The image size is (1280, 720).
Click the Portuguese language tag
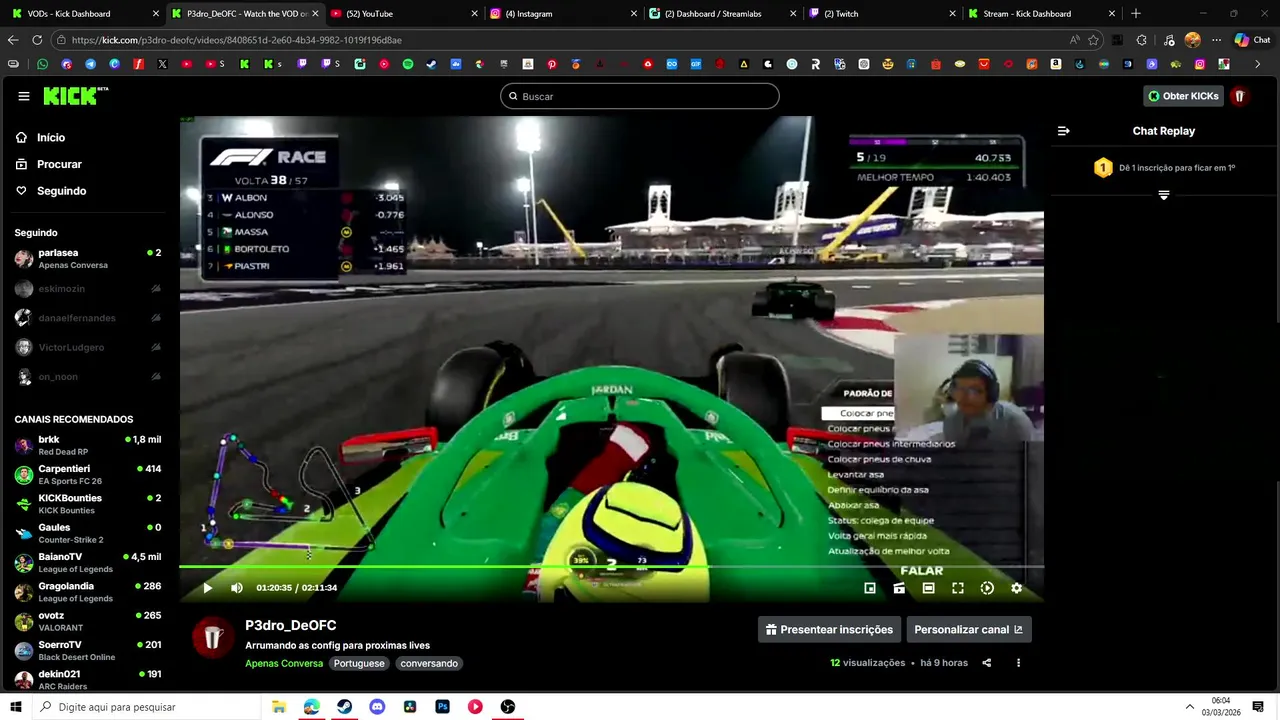click(x=359, y=664)
